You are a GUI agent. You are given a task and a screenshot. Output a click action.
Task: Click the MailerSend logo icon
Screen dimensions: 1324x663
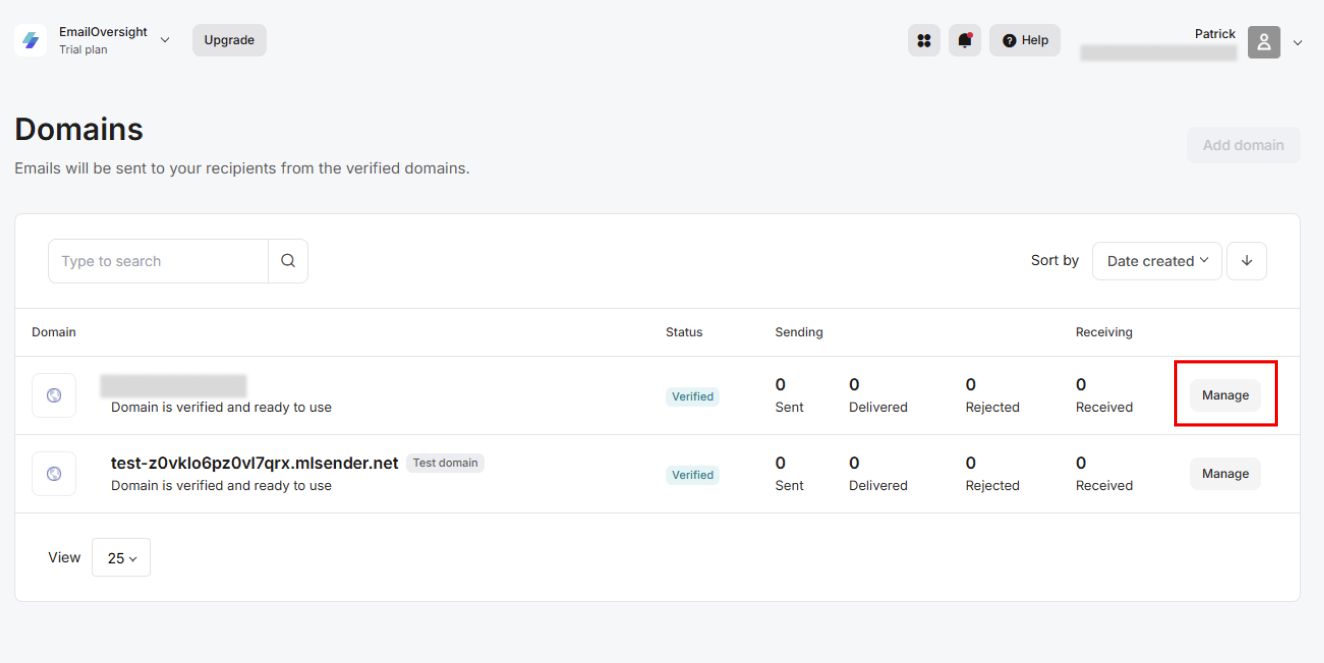click(x=31, y=40)
